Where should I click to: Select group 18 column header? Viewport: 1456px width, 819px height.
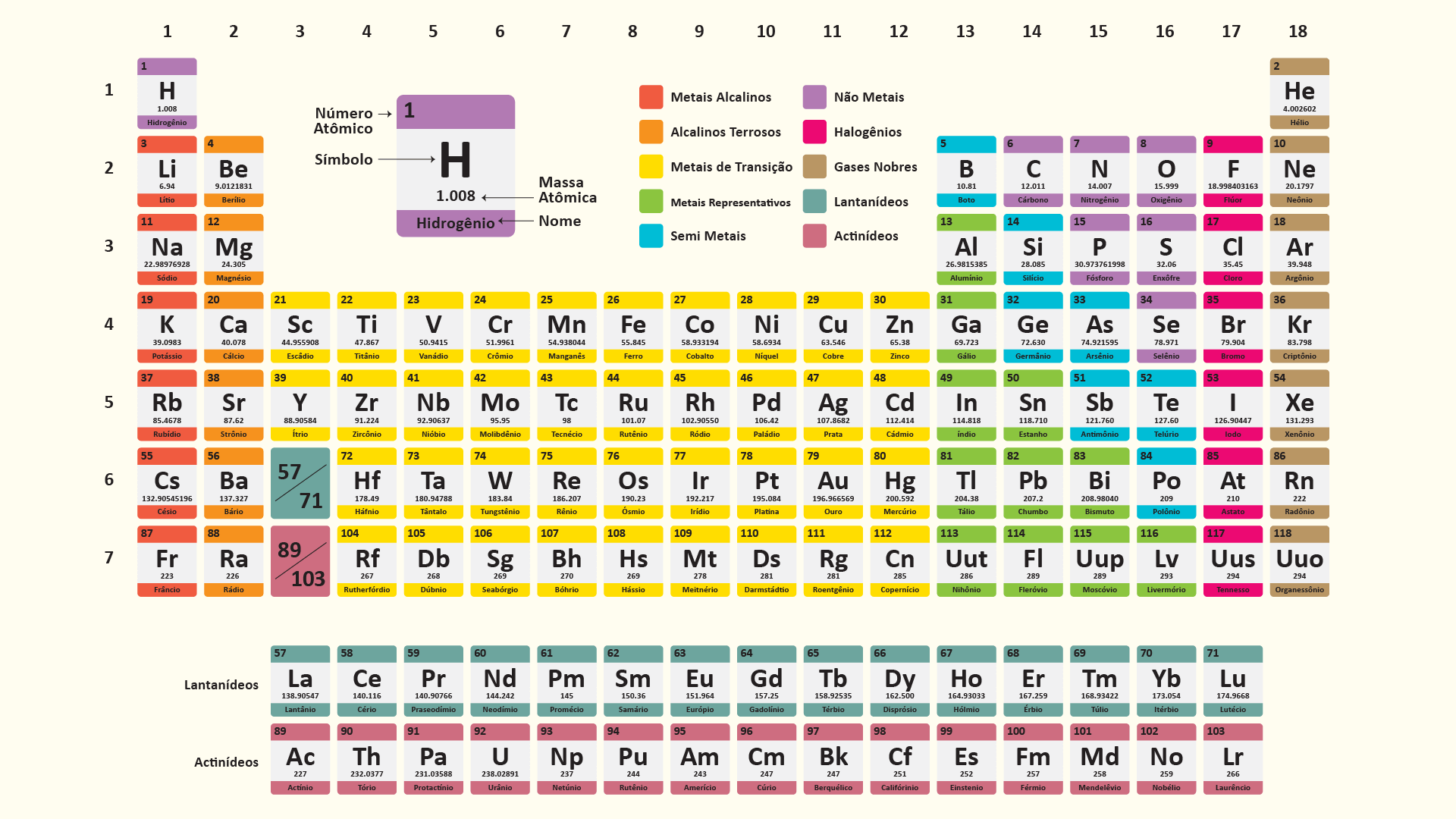[1298, 31]
